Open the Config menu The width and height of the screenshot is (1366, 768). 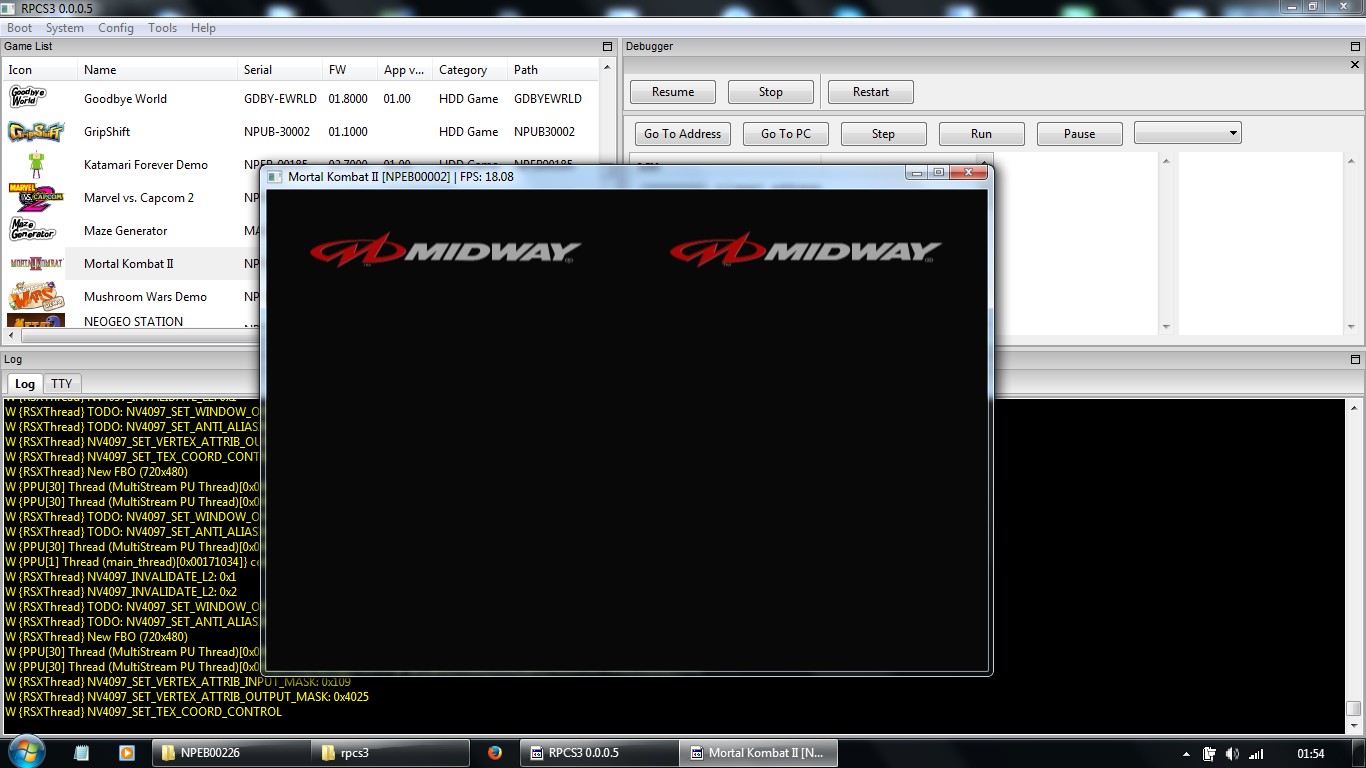(115, 28)
